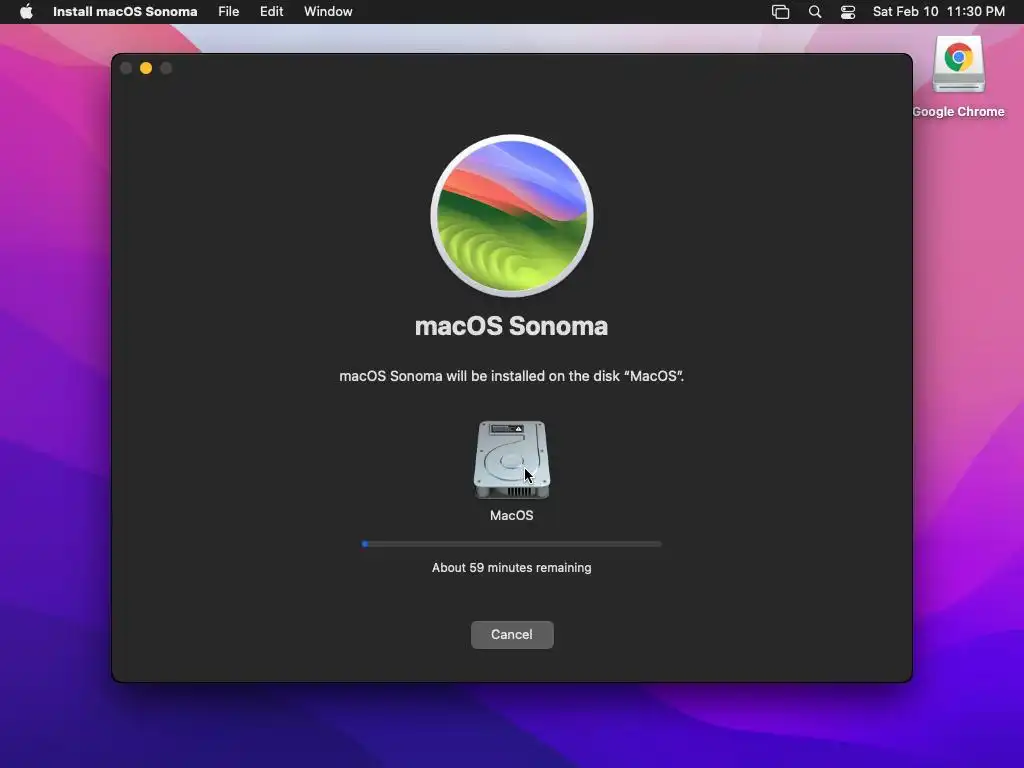This screenshot has height=768, width=1024.
Task: Open the Window menu
Action: [x=328, y=12]
